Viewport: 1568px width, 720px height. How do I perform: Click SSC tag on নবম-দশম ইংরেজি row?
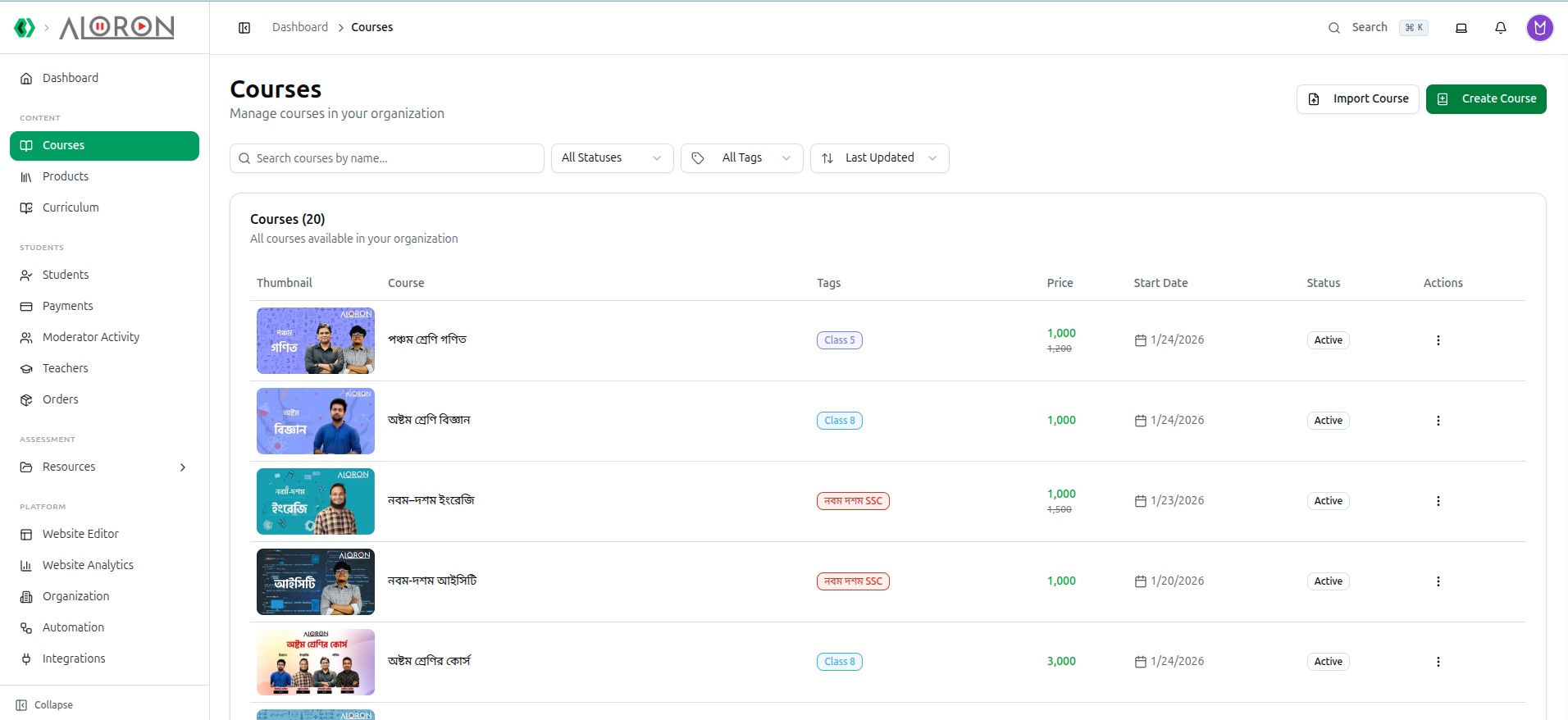[853, 501]
